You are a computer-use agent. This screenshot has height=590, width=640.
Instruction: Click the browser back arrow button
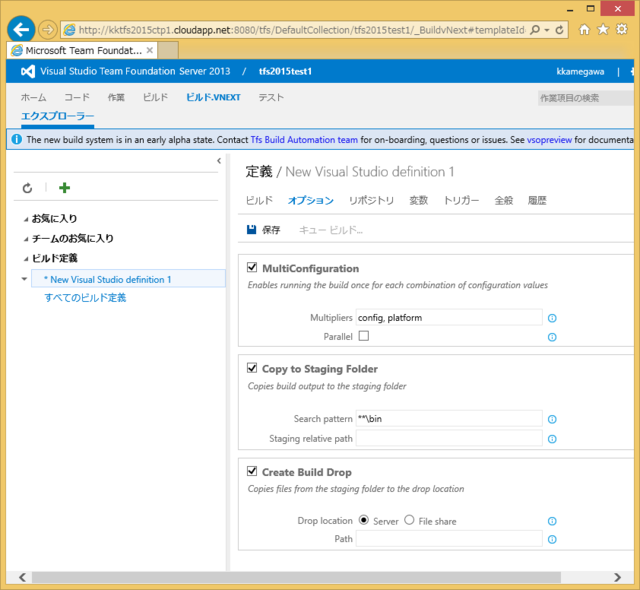(x=21, y=29)
